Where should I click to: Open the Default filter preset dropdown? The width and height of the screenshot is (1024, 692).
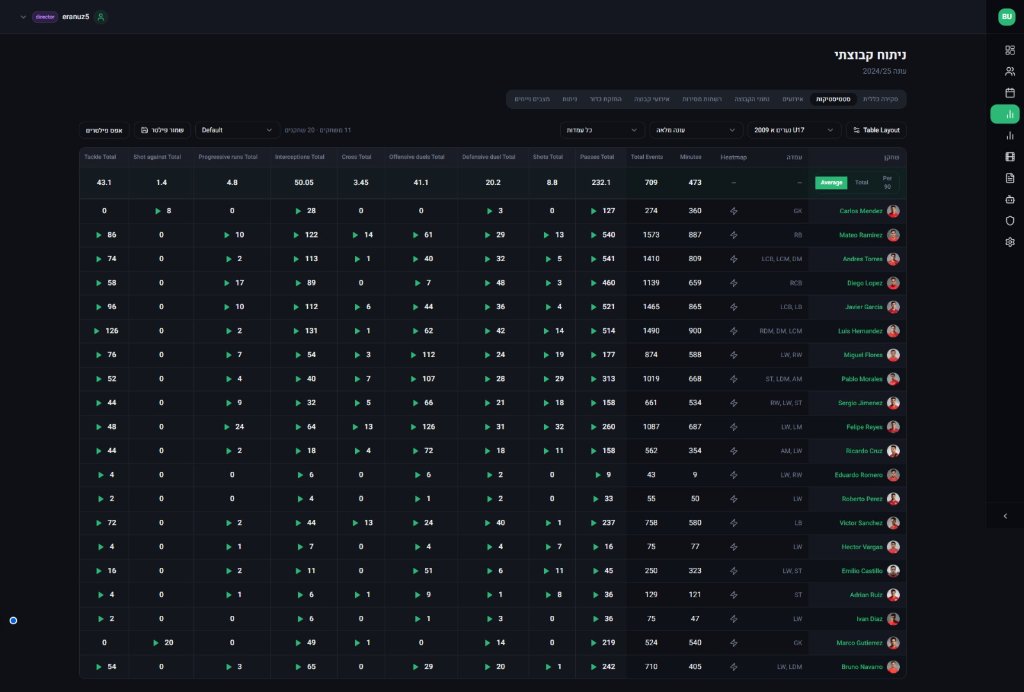(x=236, y=131)
